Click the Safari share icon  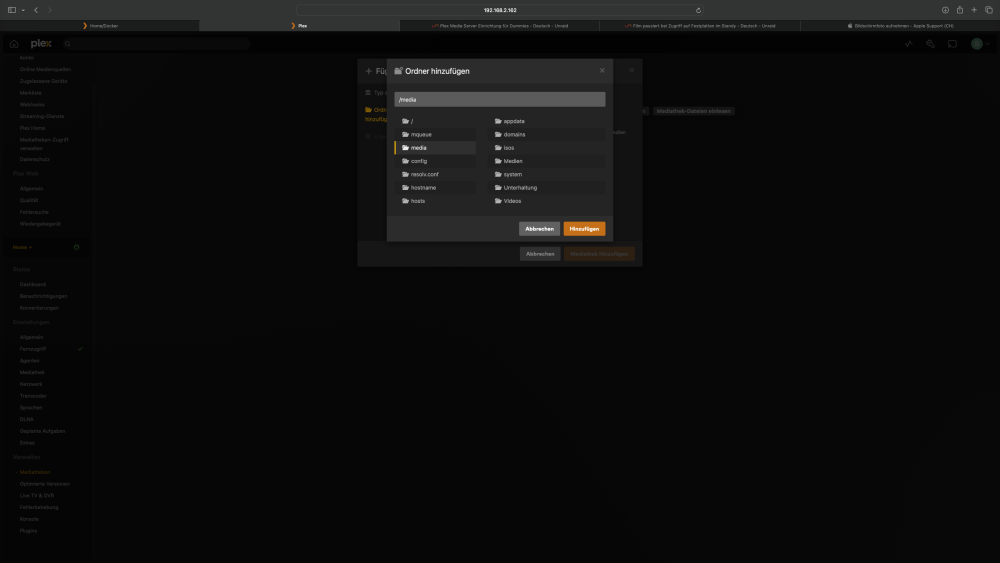pyautogui.click(x=960, y=10)
